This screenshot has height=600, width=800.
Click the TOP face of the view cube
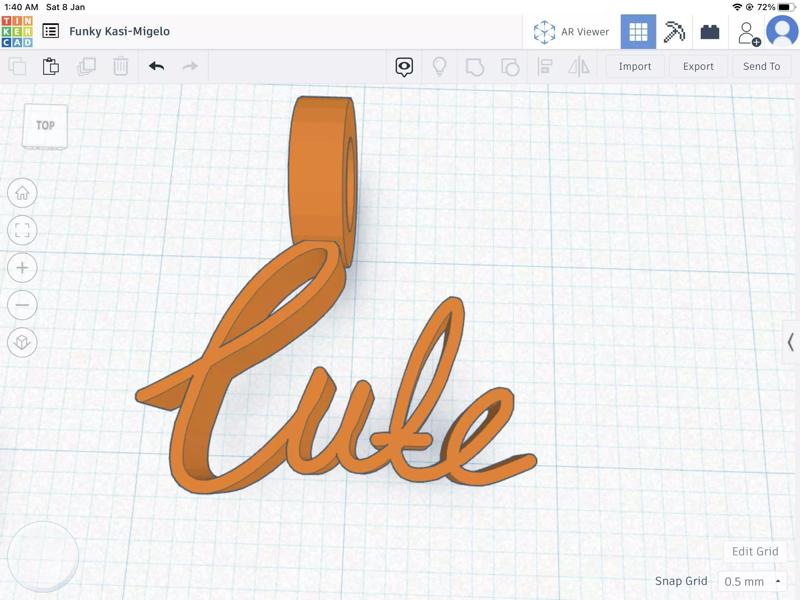tap(45, 125)
